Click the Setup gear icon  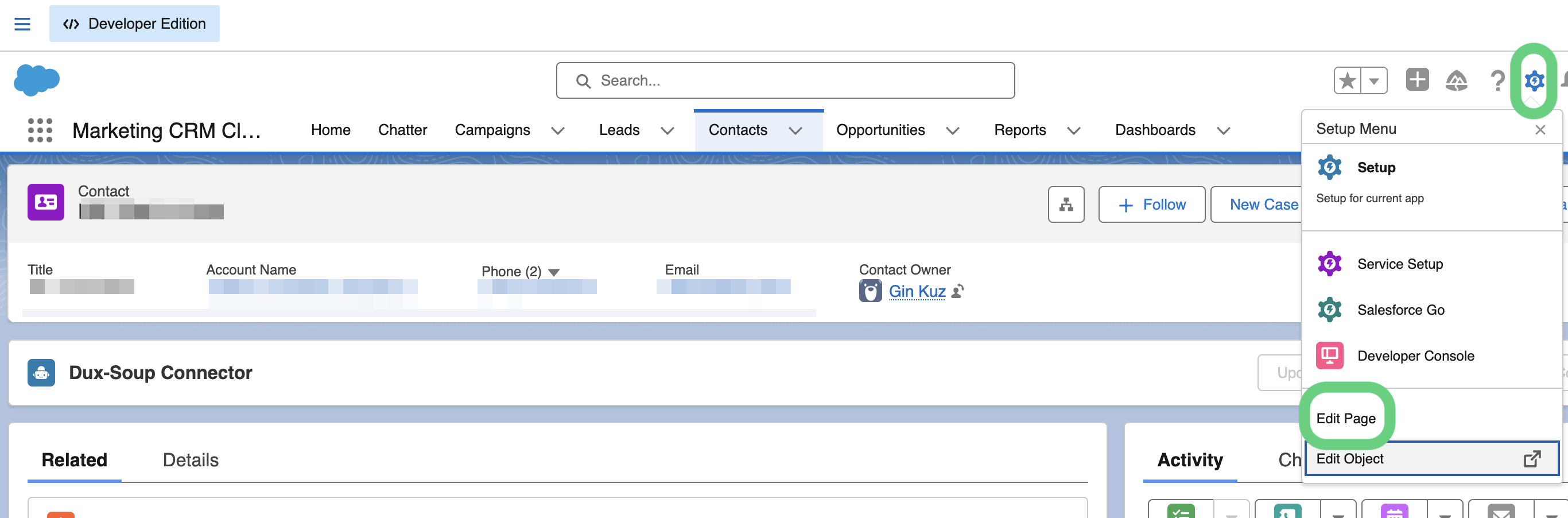click(x=1534, y=80)
